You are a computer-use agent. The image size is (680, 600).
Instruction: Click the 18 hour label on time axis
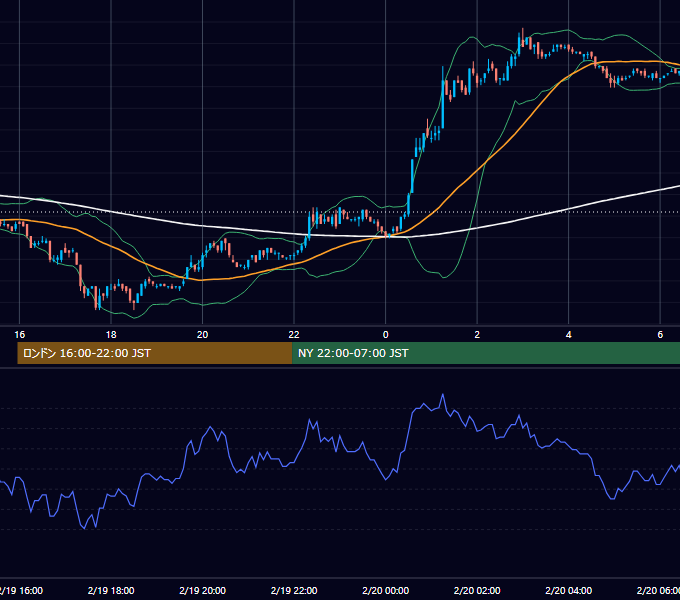click(x=111, y=335)
